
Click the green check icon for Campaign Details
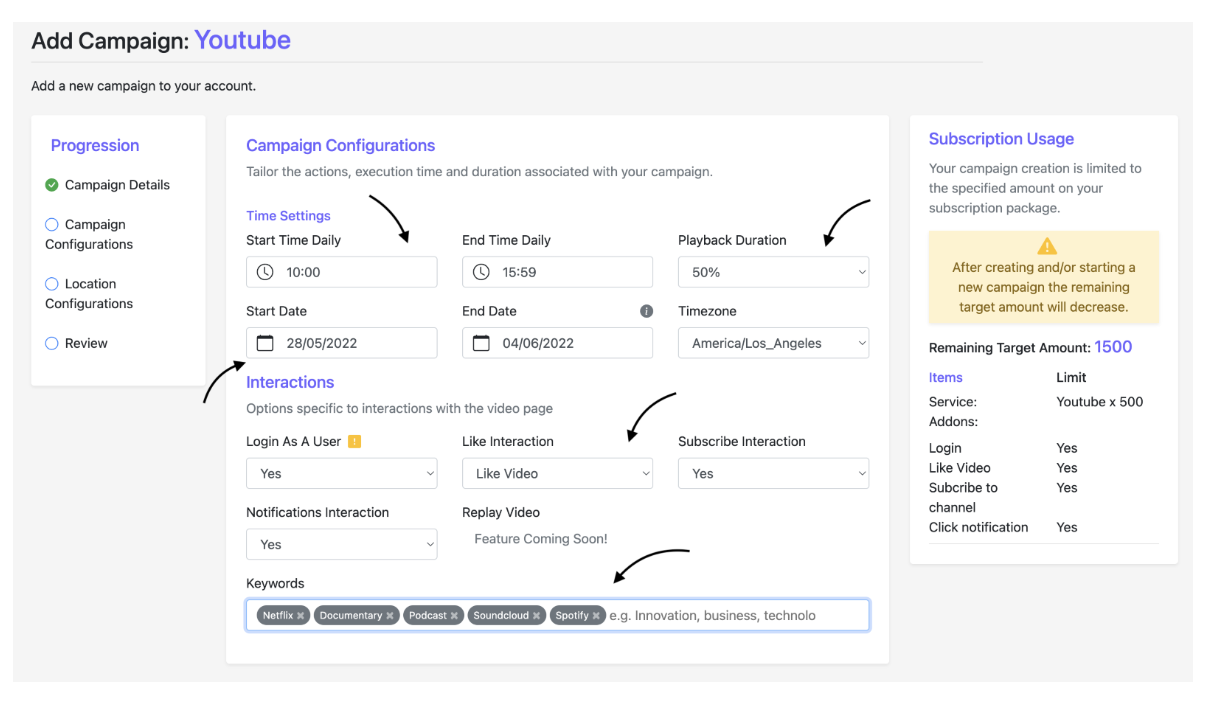[x=52, y=185]
